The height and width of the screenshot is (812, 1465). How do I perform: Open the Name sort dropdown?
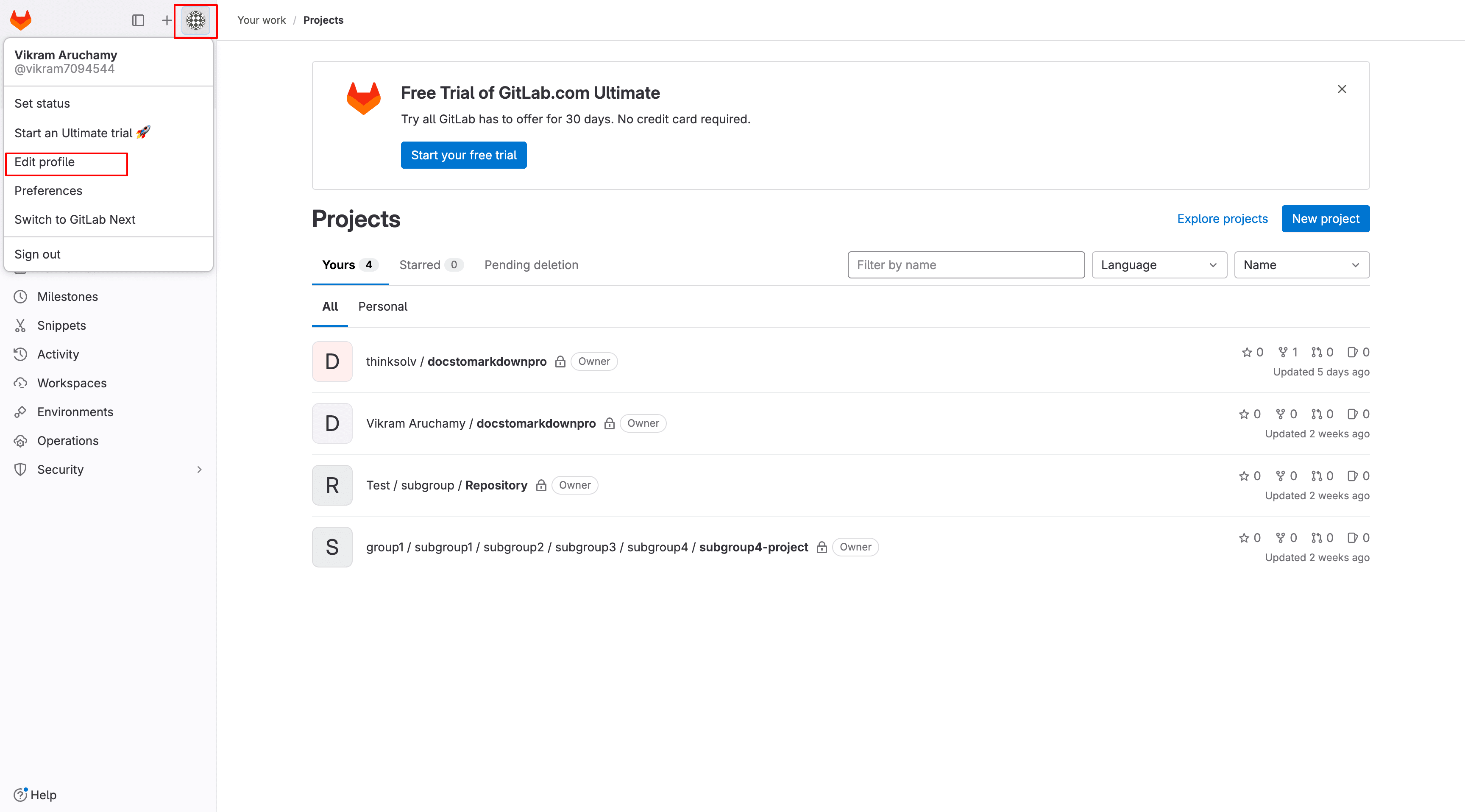[x=1302, y=265]
